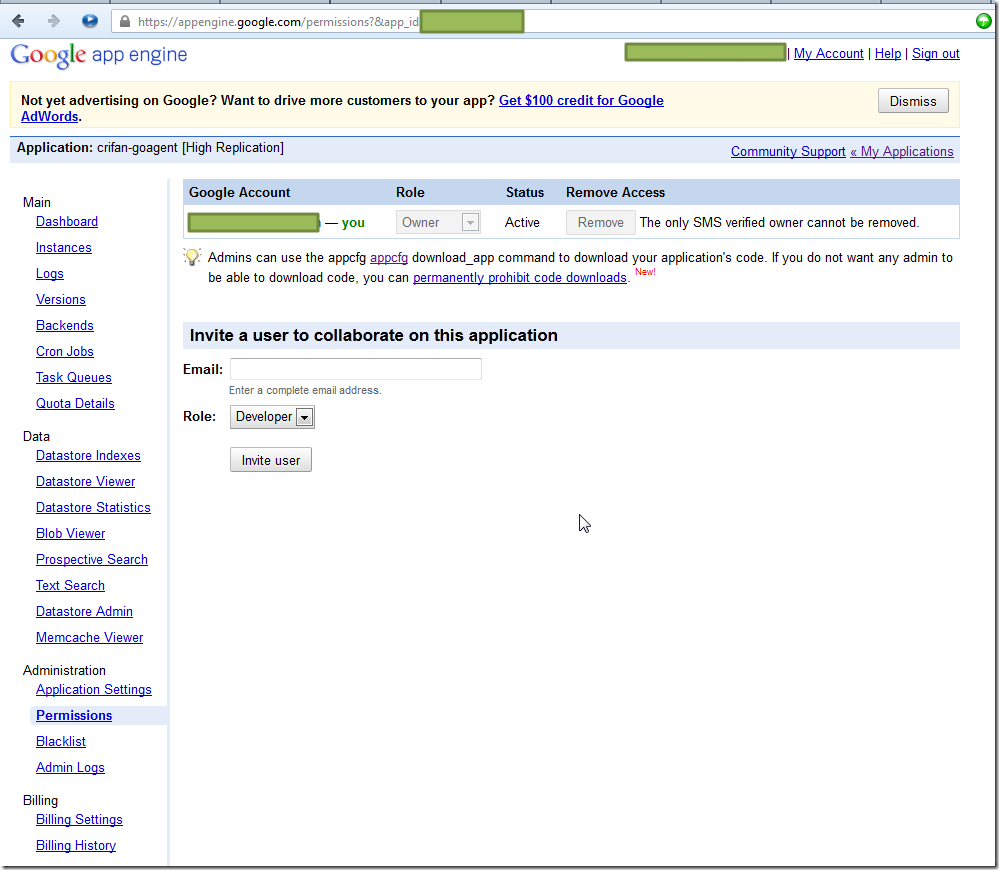The height and width of the screenshot is (870, 999).
Task: Click the green 'you' label
Action: coord(353,223)
